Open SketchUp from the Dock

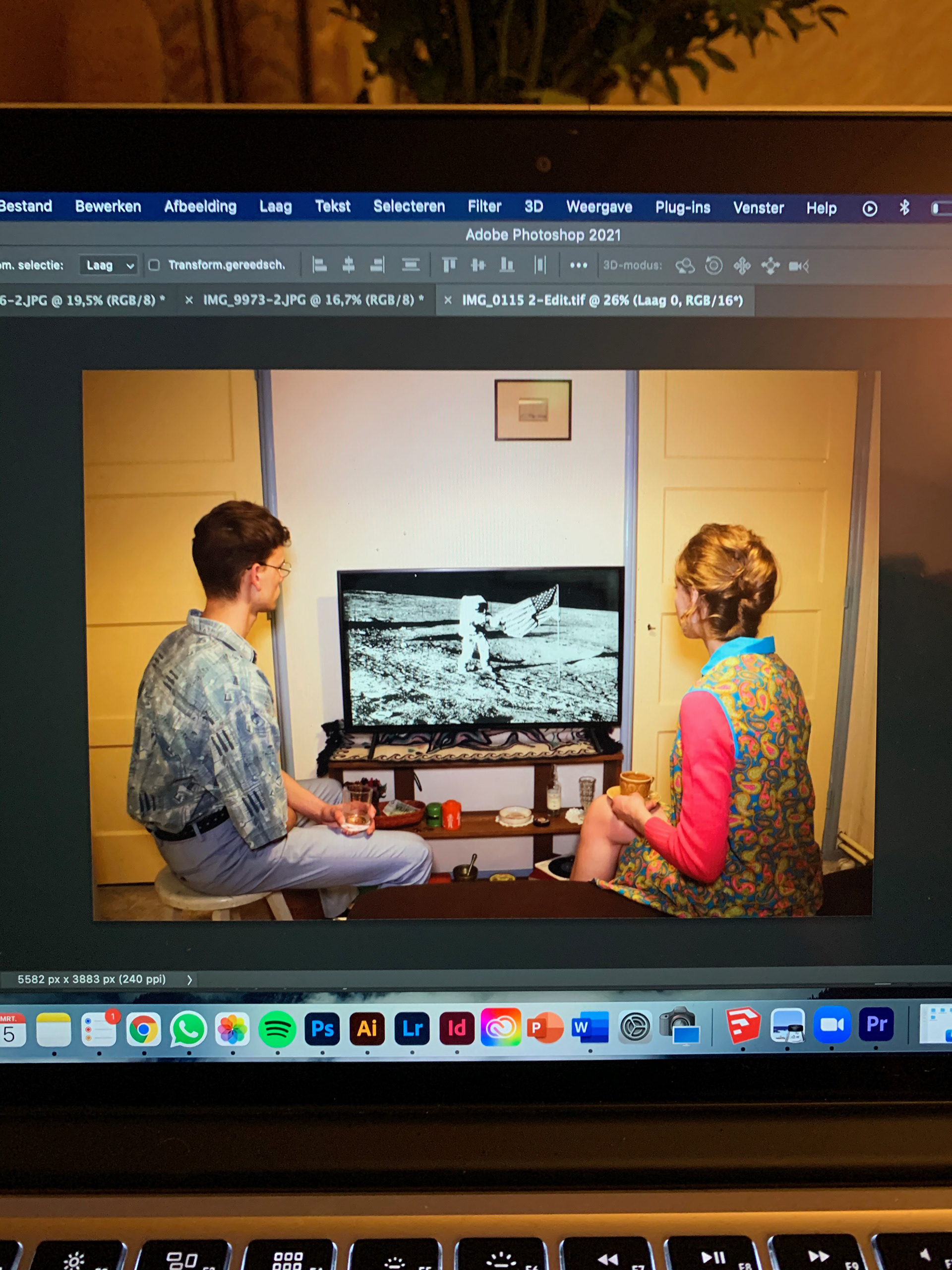[x=743, y=1025]
